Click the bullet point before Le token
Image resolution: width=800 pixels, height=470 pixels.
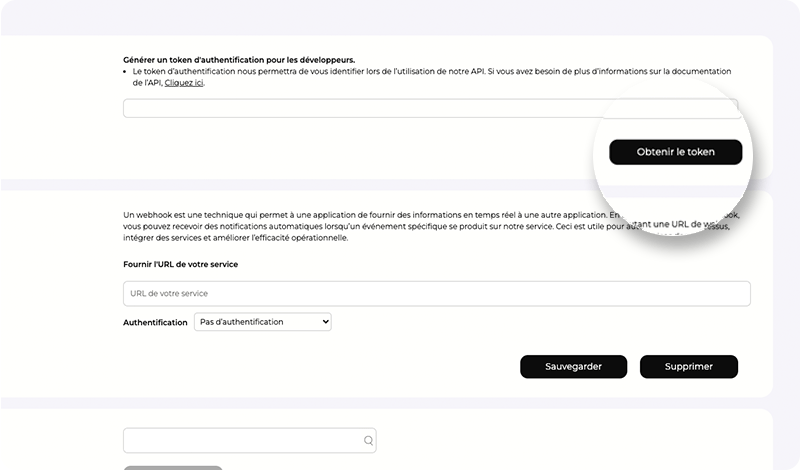pyautogui.click(x=126, y=72)
